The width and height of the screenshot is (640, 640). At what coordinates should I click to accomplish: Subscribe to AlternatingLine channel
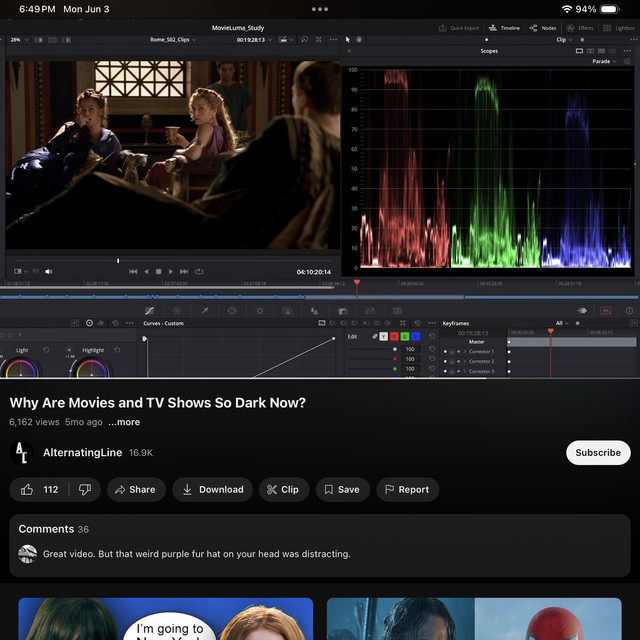tap(598, 452)
